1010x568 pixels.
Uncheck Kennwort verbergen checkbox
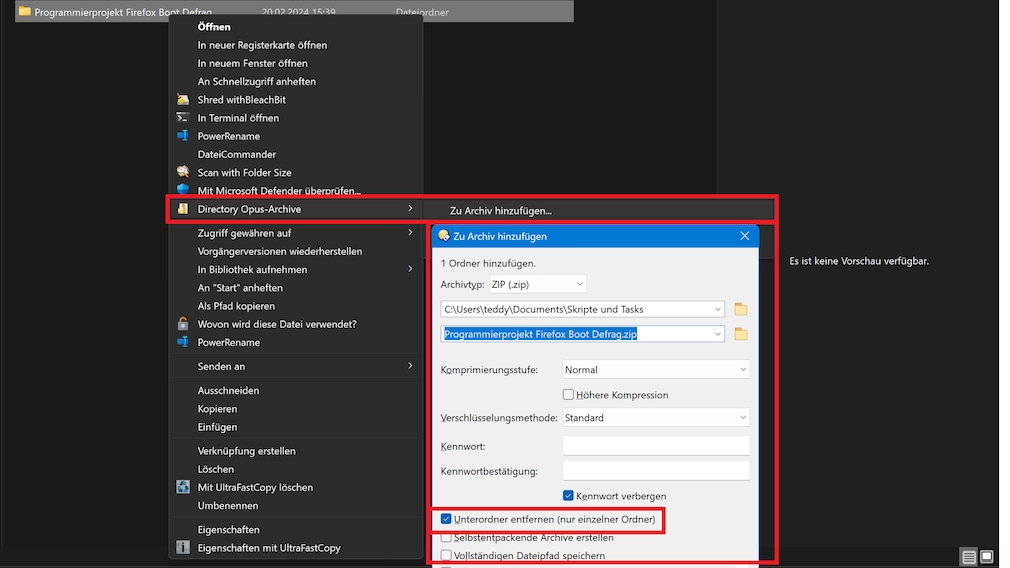[568, 495]
